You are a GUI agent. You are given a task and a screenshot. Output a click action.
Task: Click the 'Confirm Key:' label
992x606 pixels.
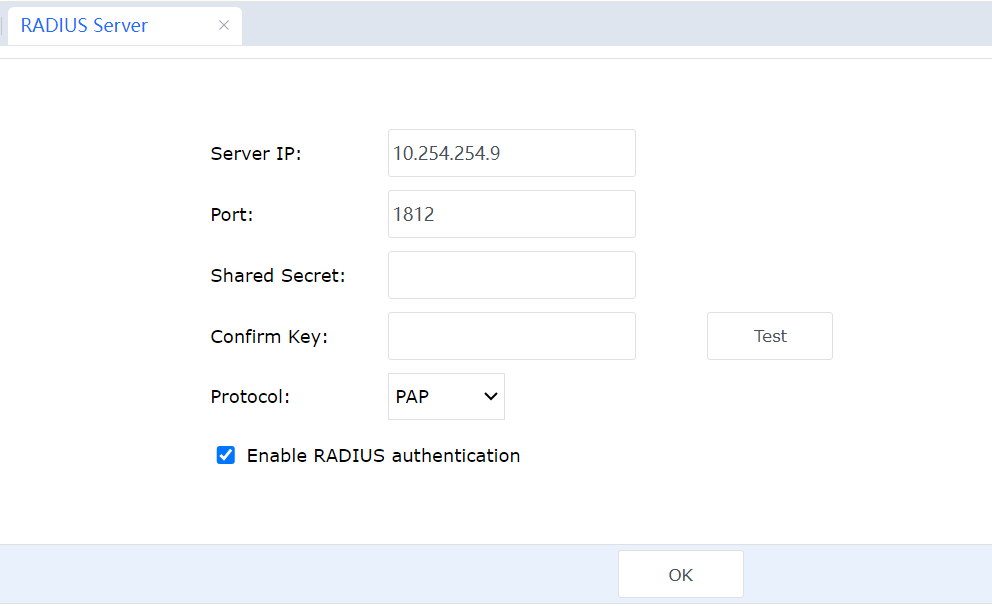click(x=269, y=337)
